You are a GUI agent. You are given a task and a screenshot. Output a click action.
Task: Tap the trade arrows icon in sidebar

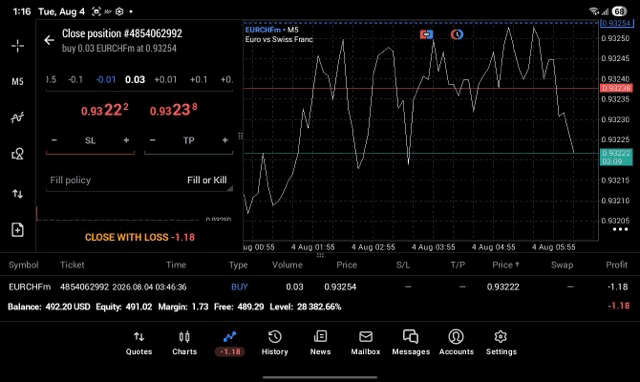coord(18,193)
